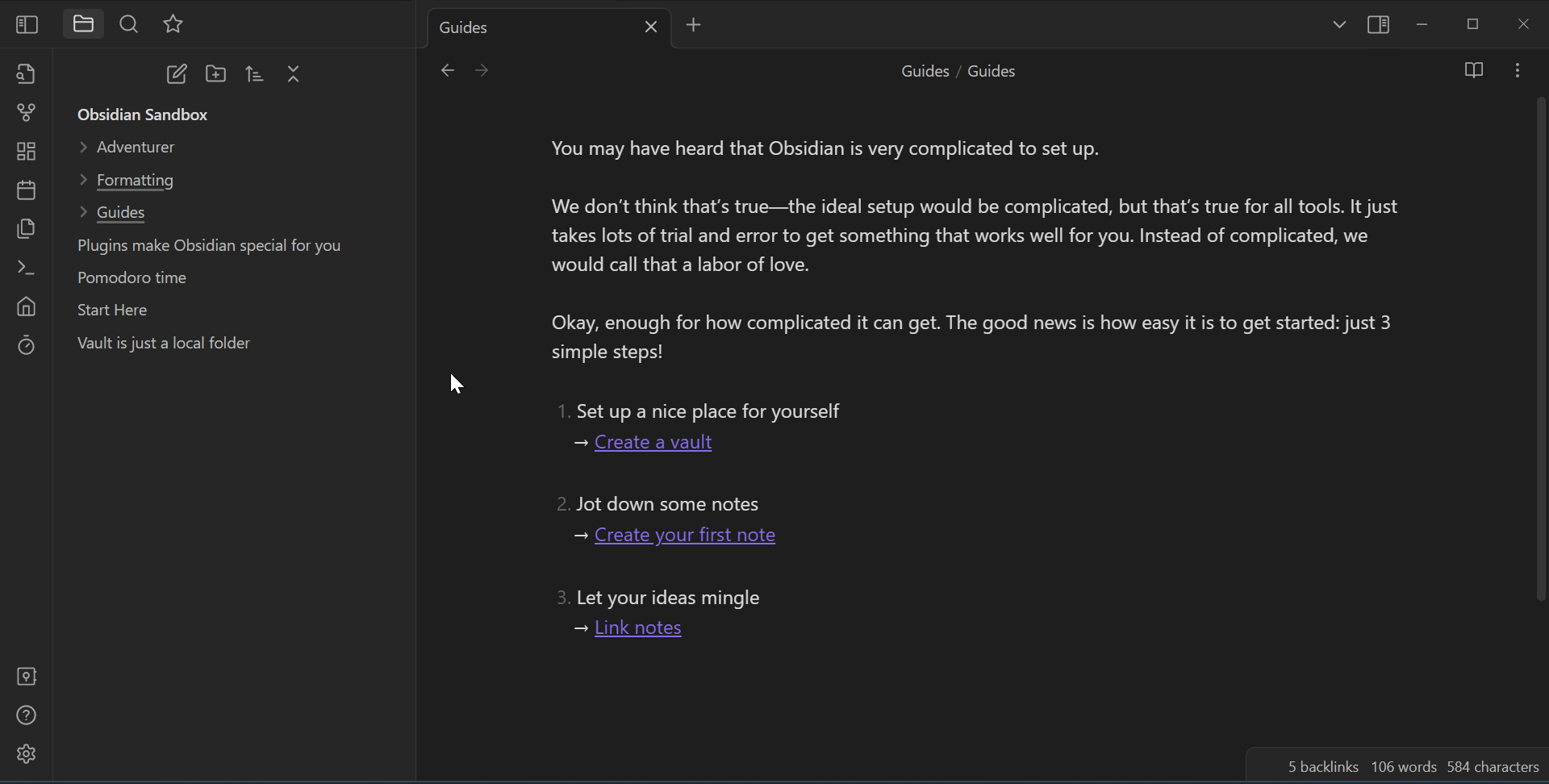Change the file sort order
Screen dimensions: 1549x784
point(255,74)
